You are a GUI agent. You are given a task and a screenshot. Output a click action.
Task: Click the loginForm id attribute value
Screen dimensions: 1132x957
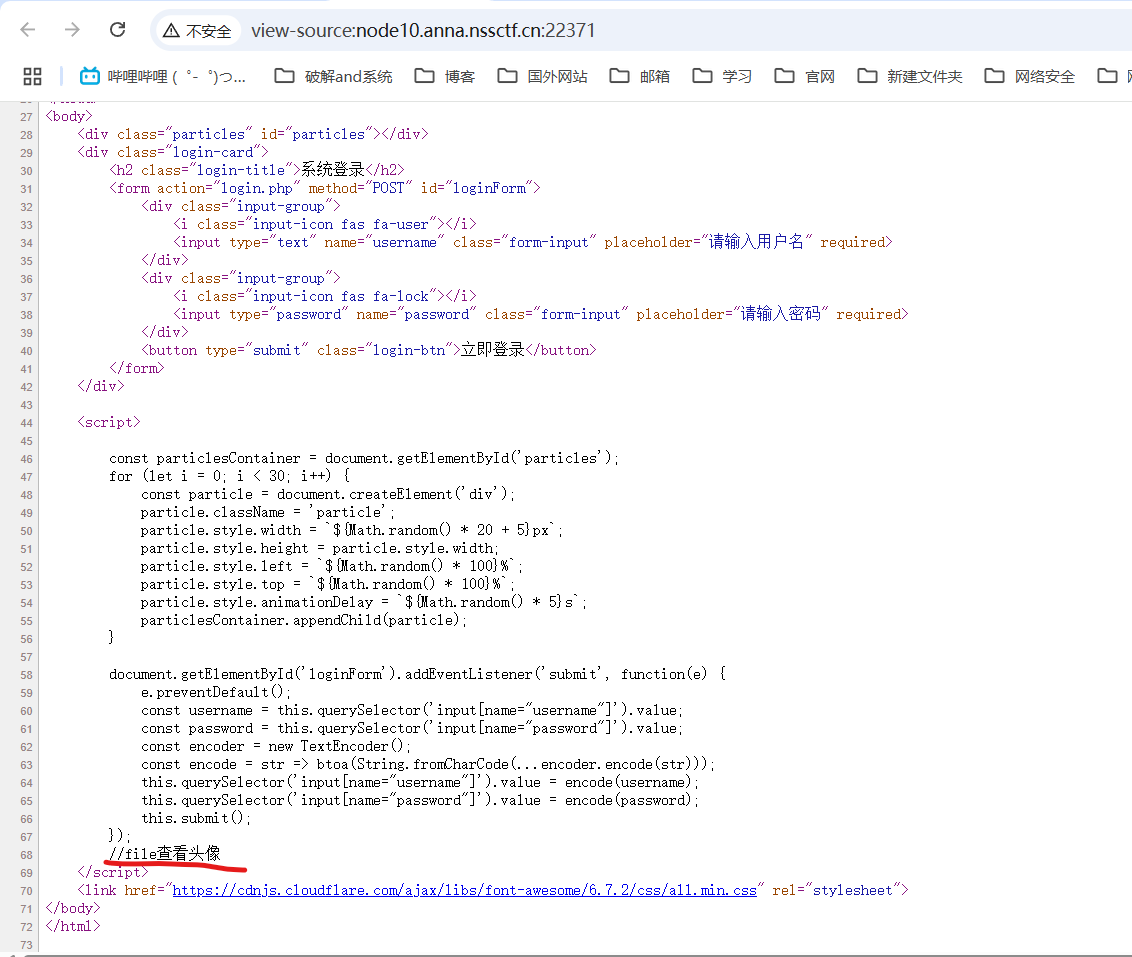pos(489,188)
